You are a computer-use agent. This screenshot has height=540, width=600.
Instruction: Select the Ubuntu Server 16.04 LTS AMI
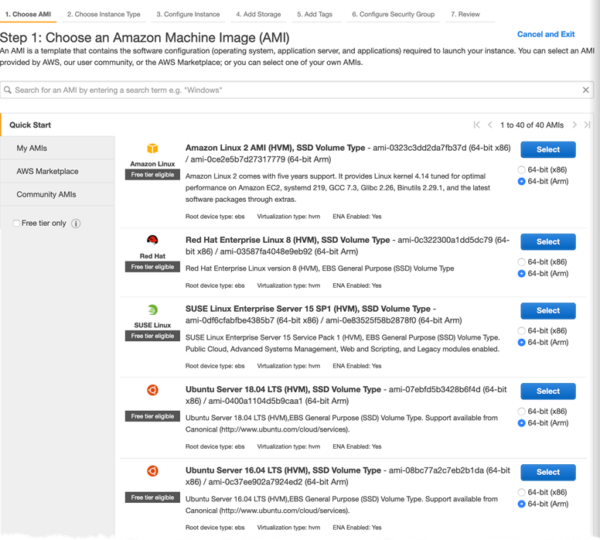pyautogui.click(x=548, y=472)
